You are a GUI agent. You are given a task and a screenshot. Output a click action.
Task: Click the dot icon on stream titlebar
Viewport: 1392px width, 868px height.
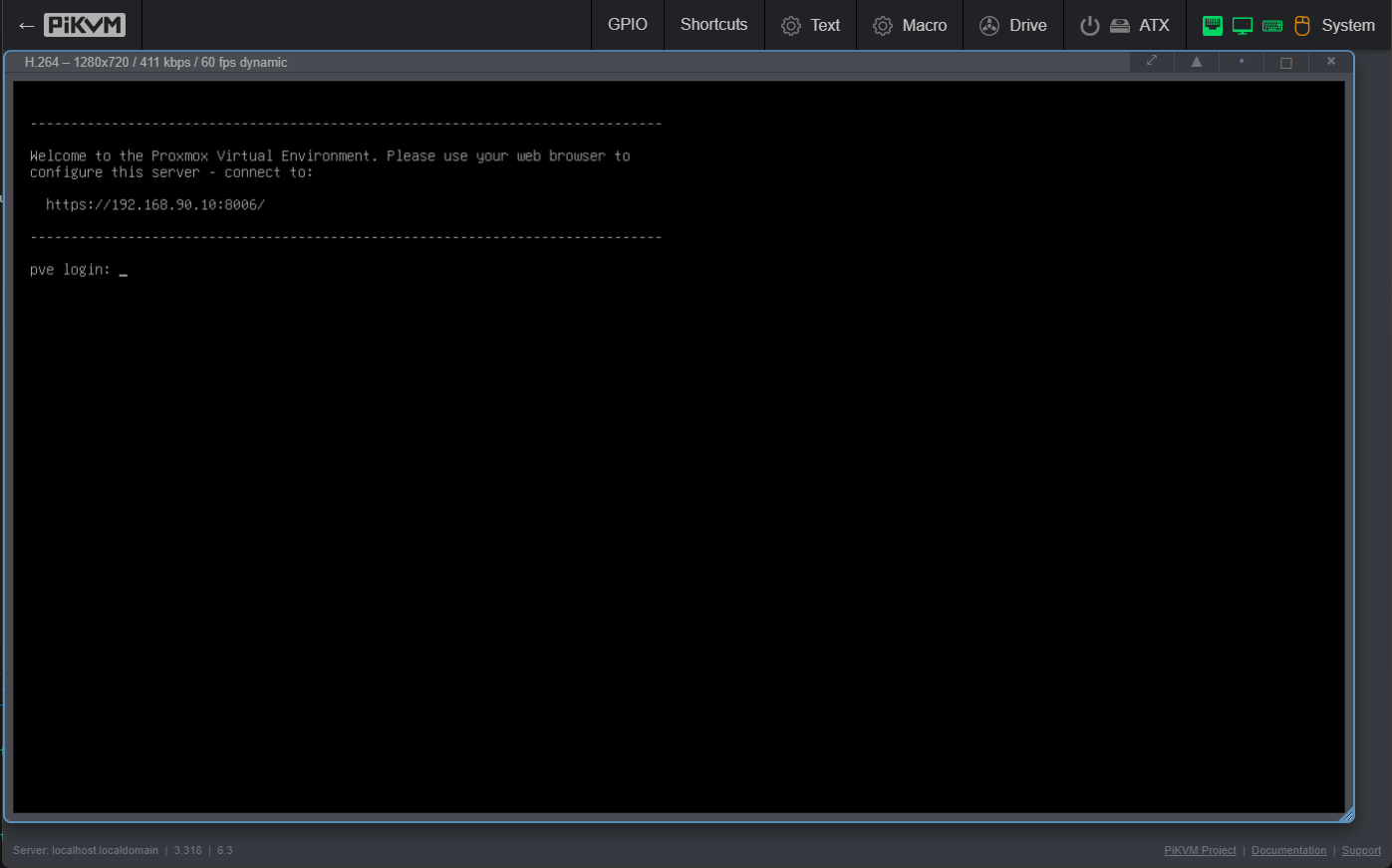click(x=1241, y=61)
